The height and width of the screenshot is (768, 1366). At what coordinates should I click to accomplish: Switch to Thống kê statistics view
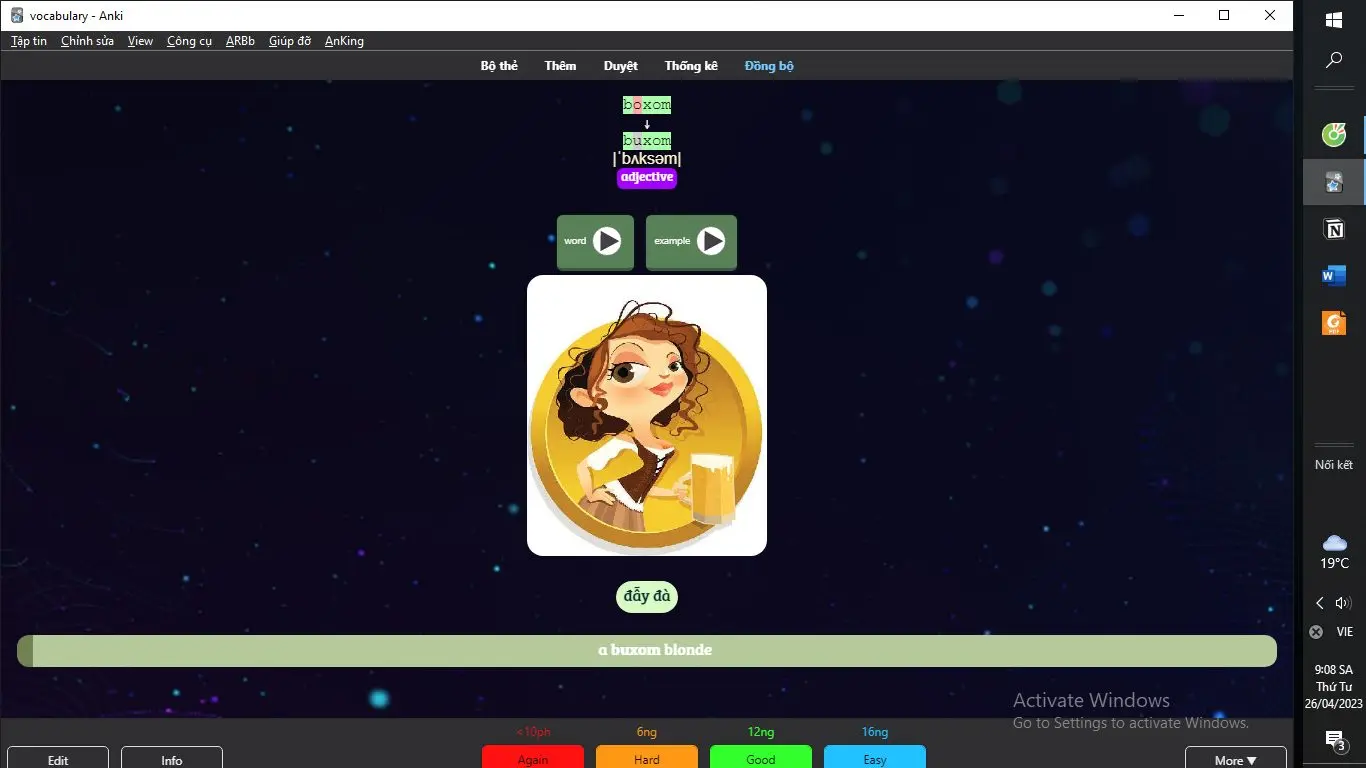pos(691,66)
